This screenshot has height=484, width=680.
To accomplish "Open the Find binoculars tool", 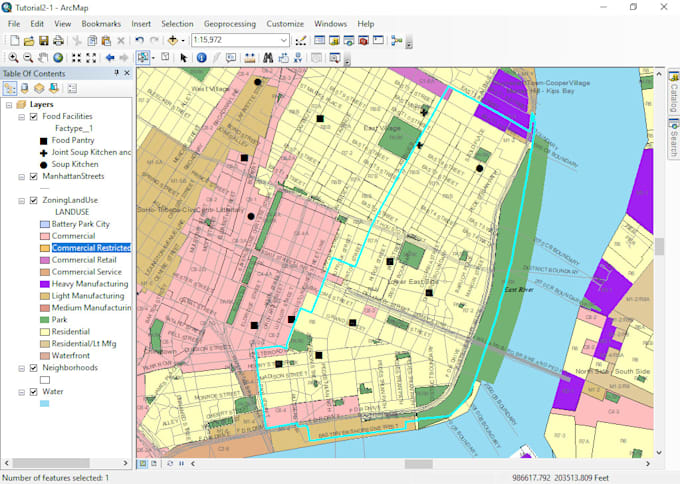I will pyautogui.click(x=268, y=58).
